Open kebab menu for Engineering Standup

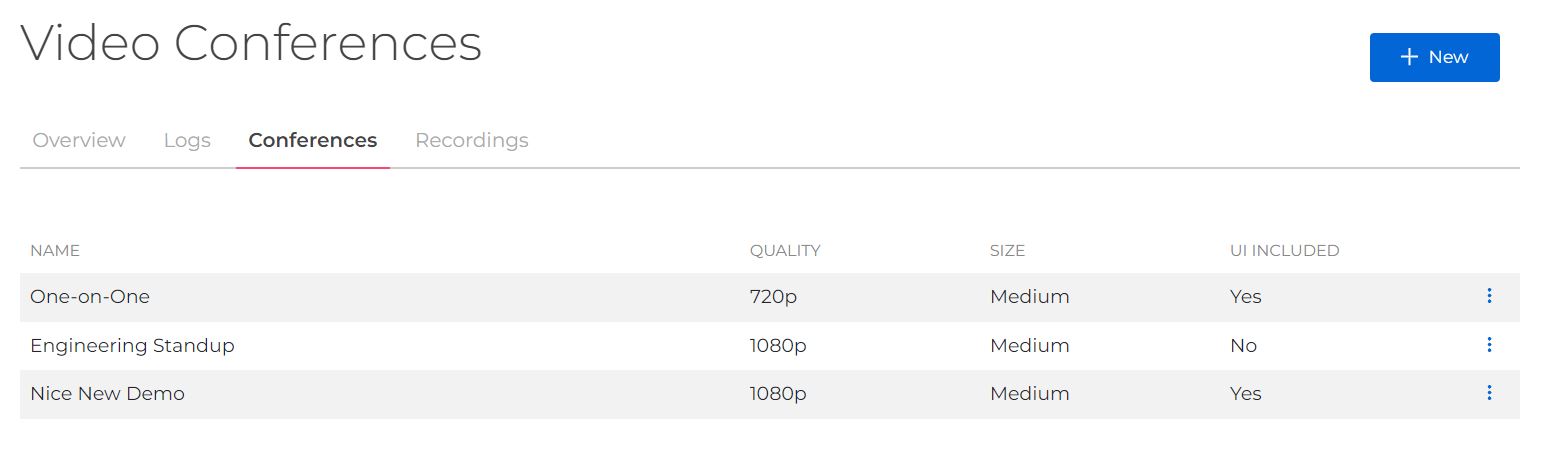(1489, 345)
